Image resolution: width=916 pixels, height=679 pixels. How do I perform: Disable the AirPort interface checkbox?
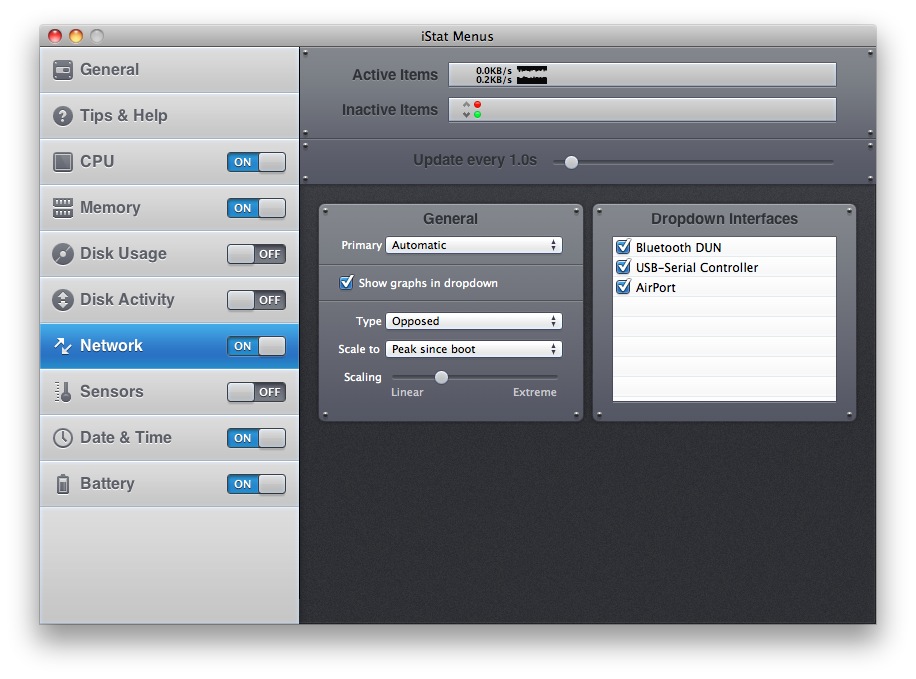pos(622,287)
